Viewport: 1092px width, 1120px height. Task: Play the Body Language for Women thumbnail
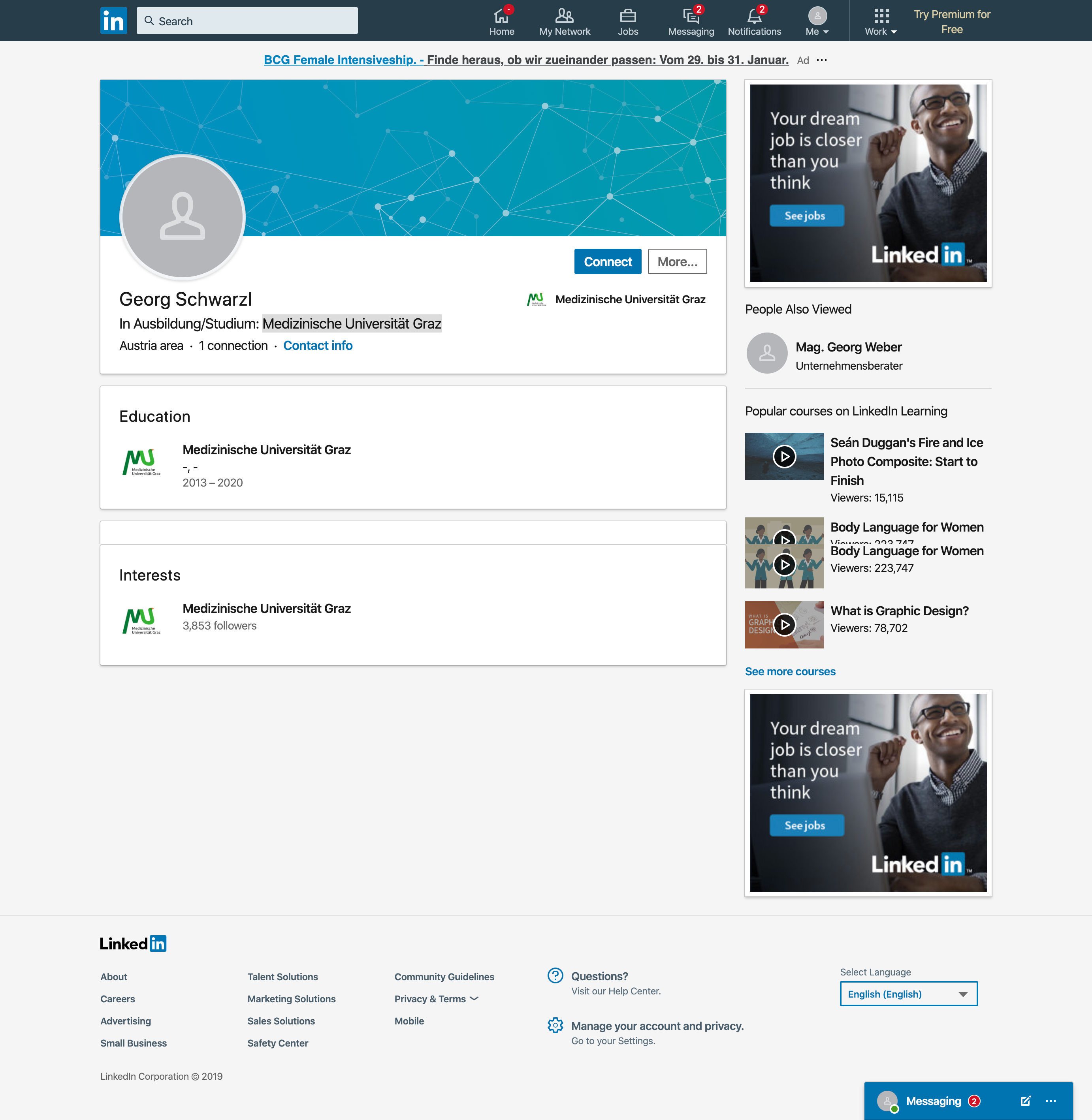point(784,565)
